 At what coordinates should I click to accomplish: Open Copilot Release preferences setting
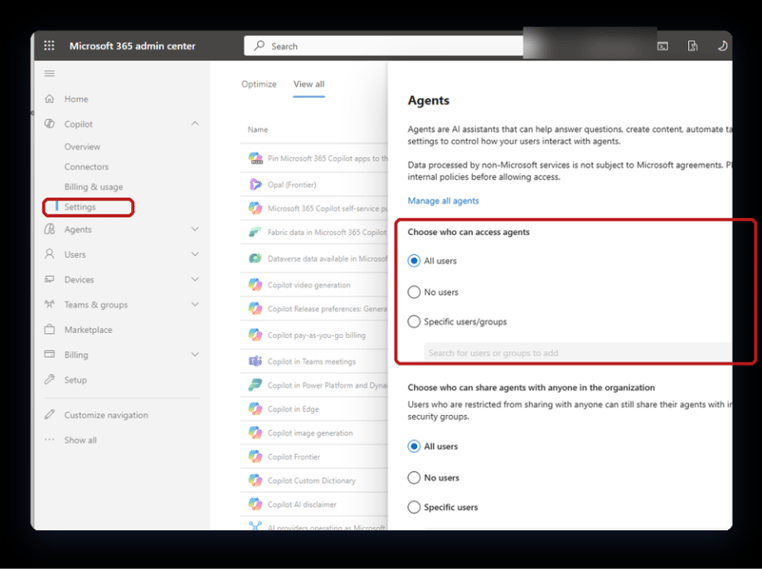coord(327,309)
